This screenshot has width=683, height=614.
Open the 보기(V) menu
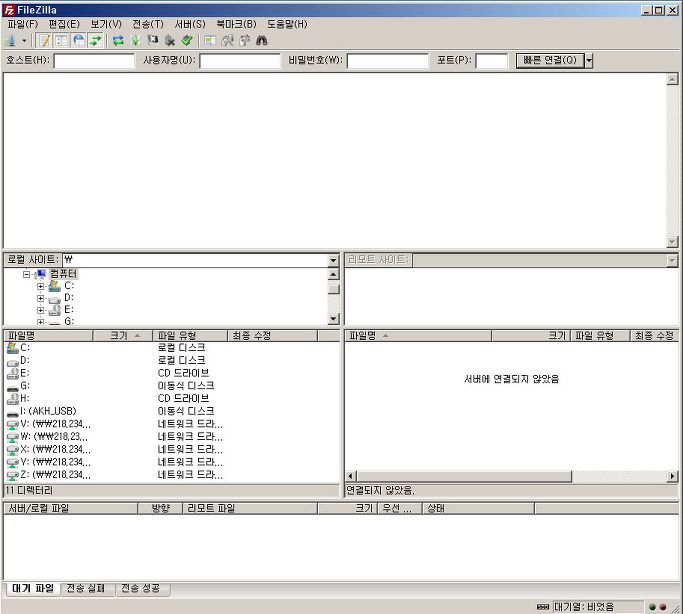tap(106, 24)
